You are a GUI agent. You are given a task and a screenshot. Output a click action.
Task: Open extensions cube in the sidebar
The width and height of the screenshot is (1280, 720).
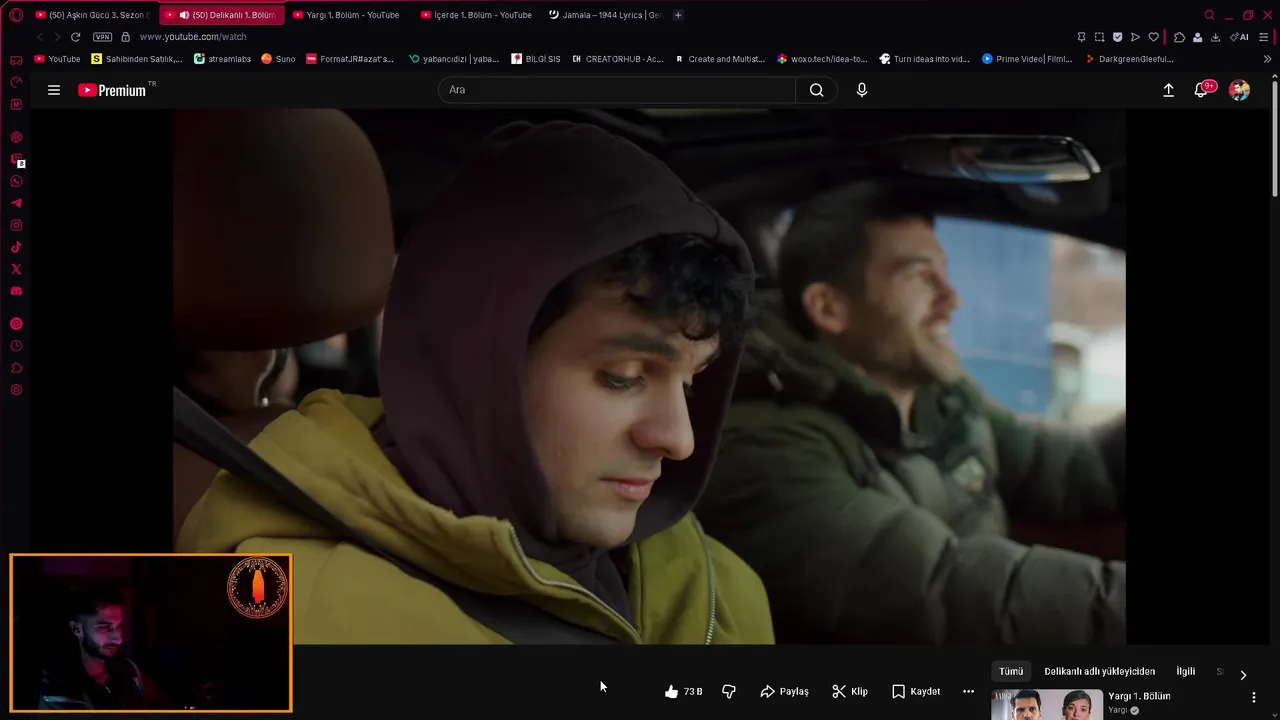[16, 368]
